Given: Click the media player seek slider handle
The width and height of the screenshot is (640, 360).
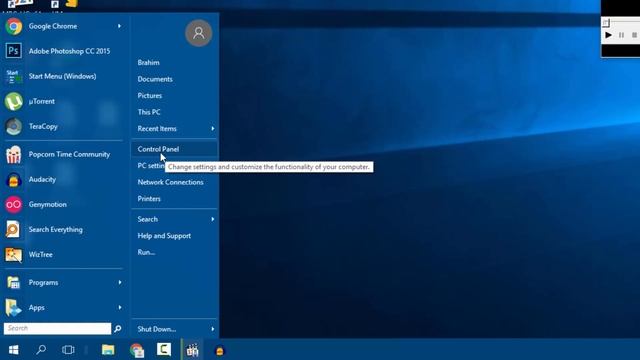Looking at the screenshot, I should (x=606, y=22).
